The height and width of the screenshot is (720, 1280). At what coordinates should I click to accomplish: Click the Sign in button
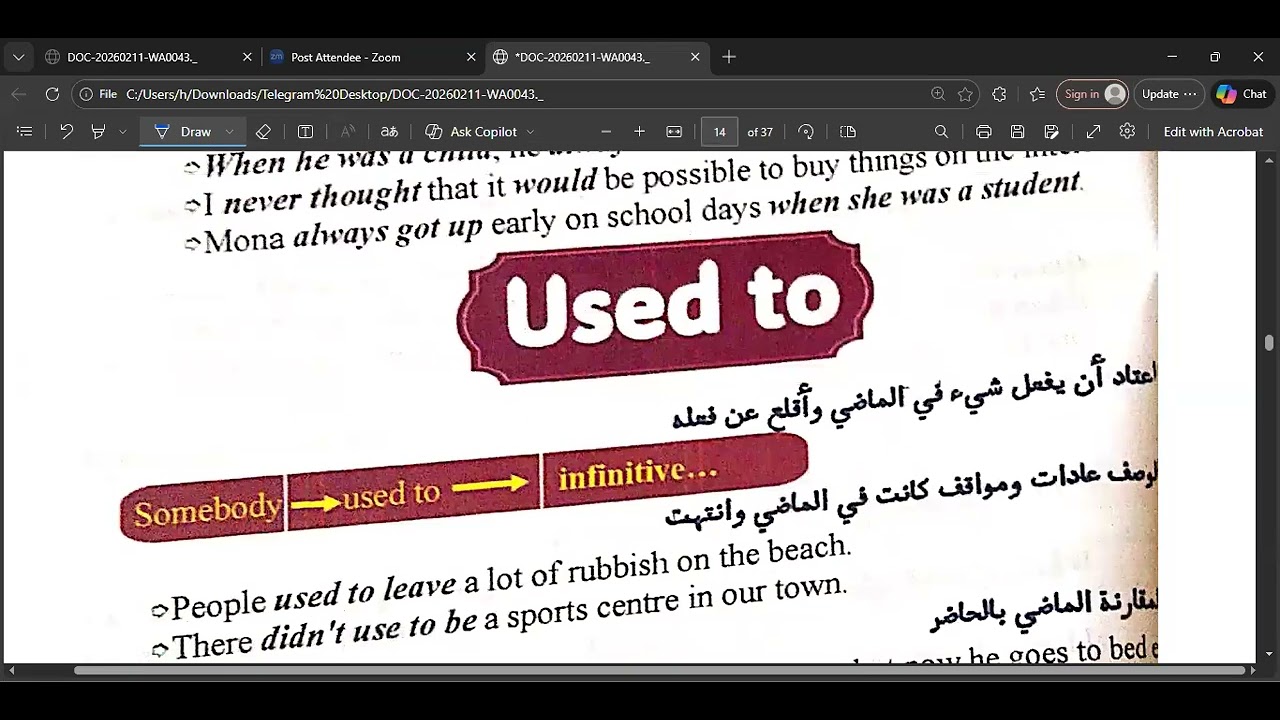(x=1092, y=94)
